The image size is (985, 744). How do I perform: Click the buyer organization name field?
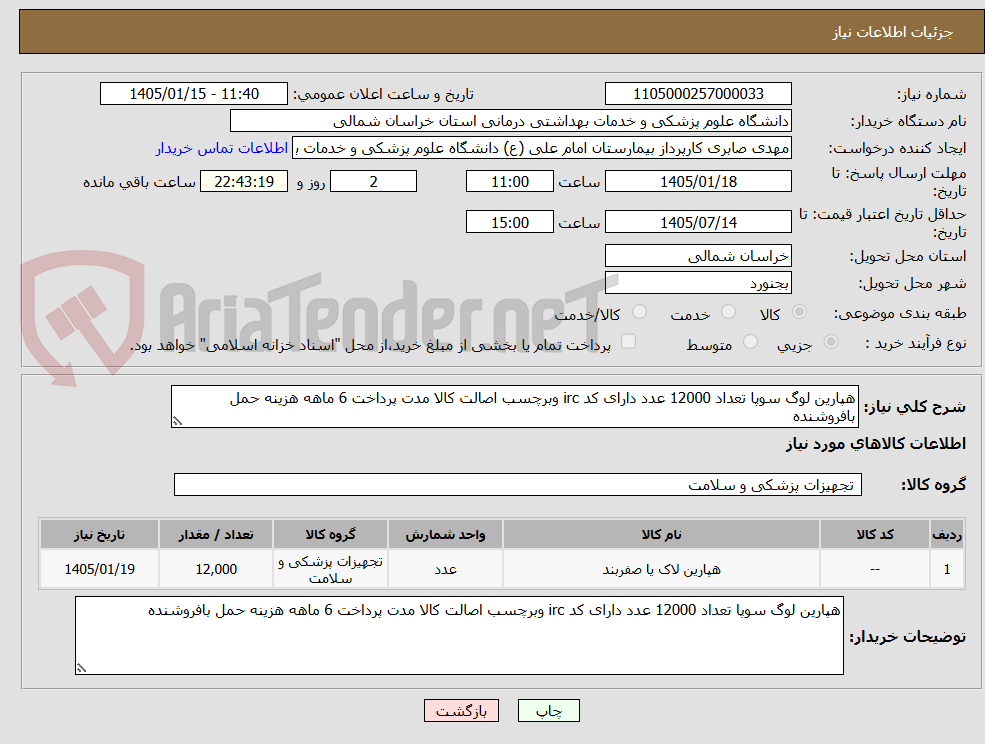[511, 121]
